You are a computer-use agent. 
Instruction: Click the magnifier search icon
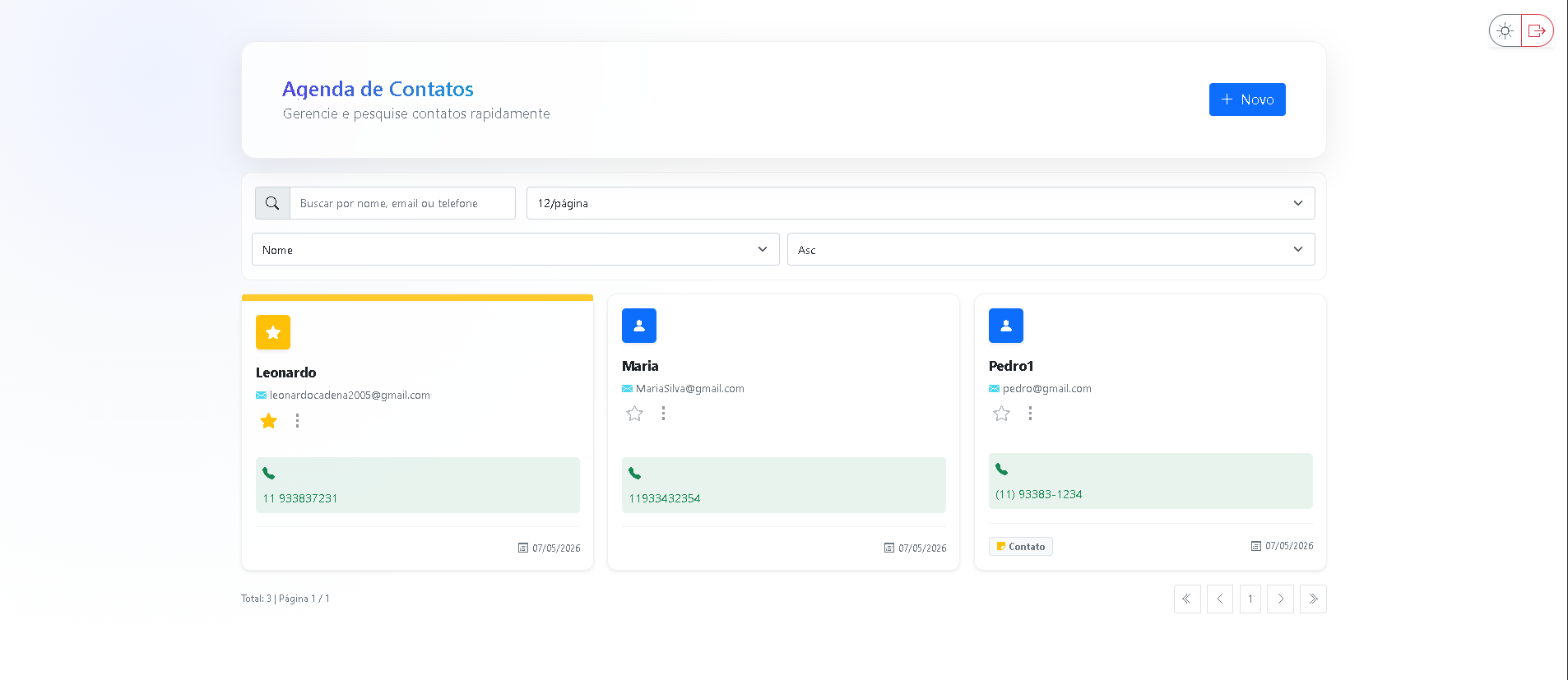coord(272,203)
